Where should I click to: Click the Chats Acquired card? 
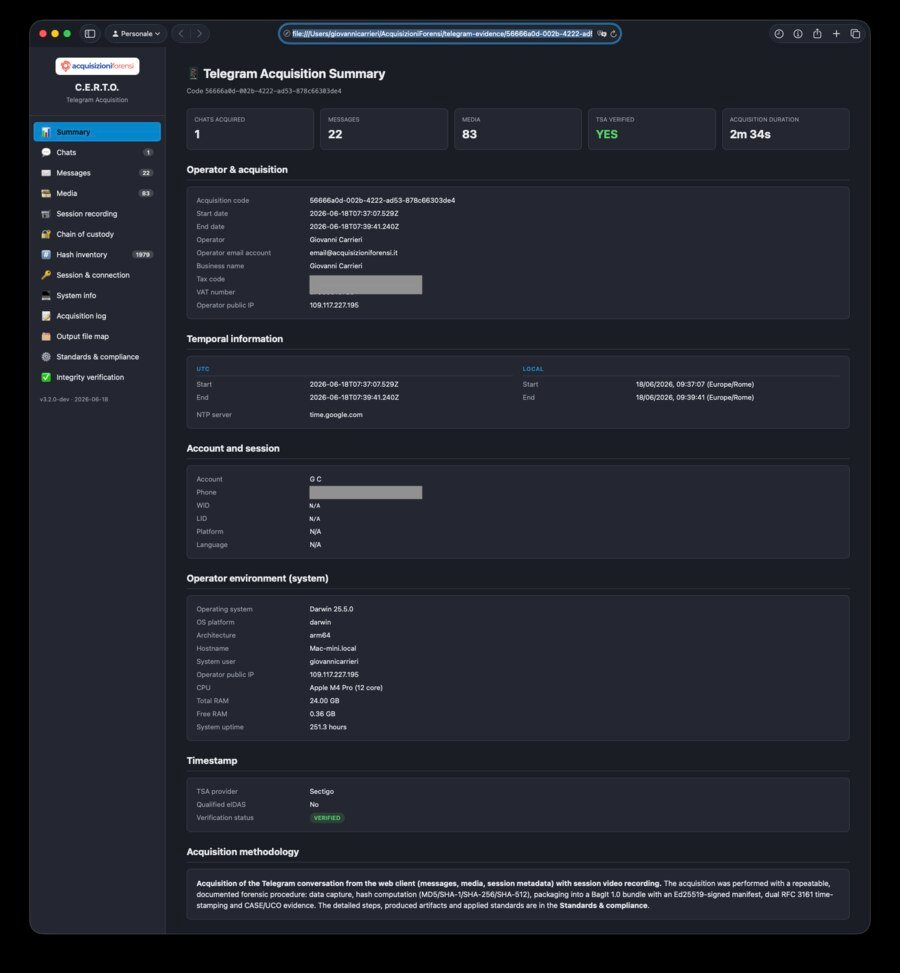250,129
